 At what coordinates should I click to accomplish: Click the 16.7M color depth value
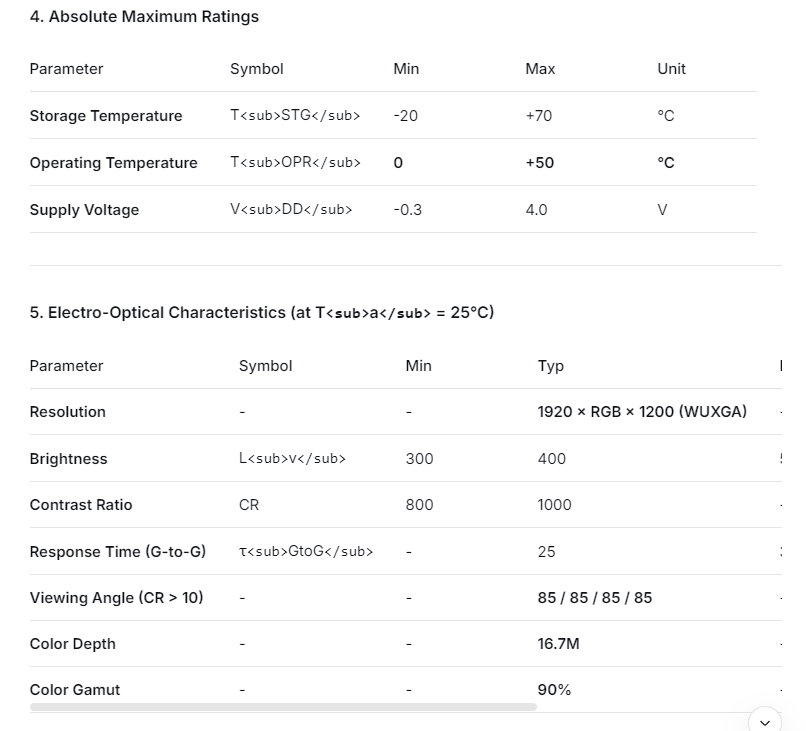(x=558, y=644)
